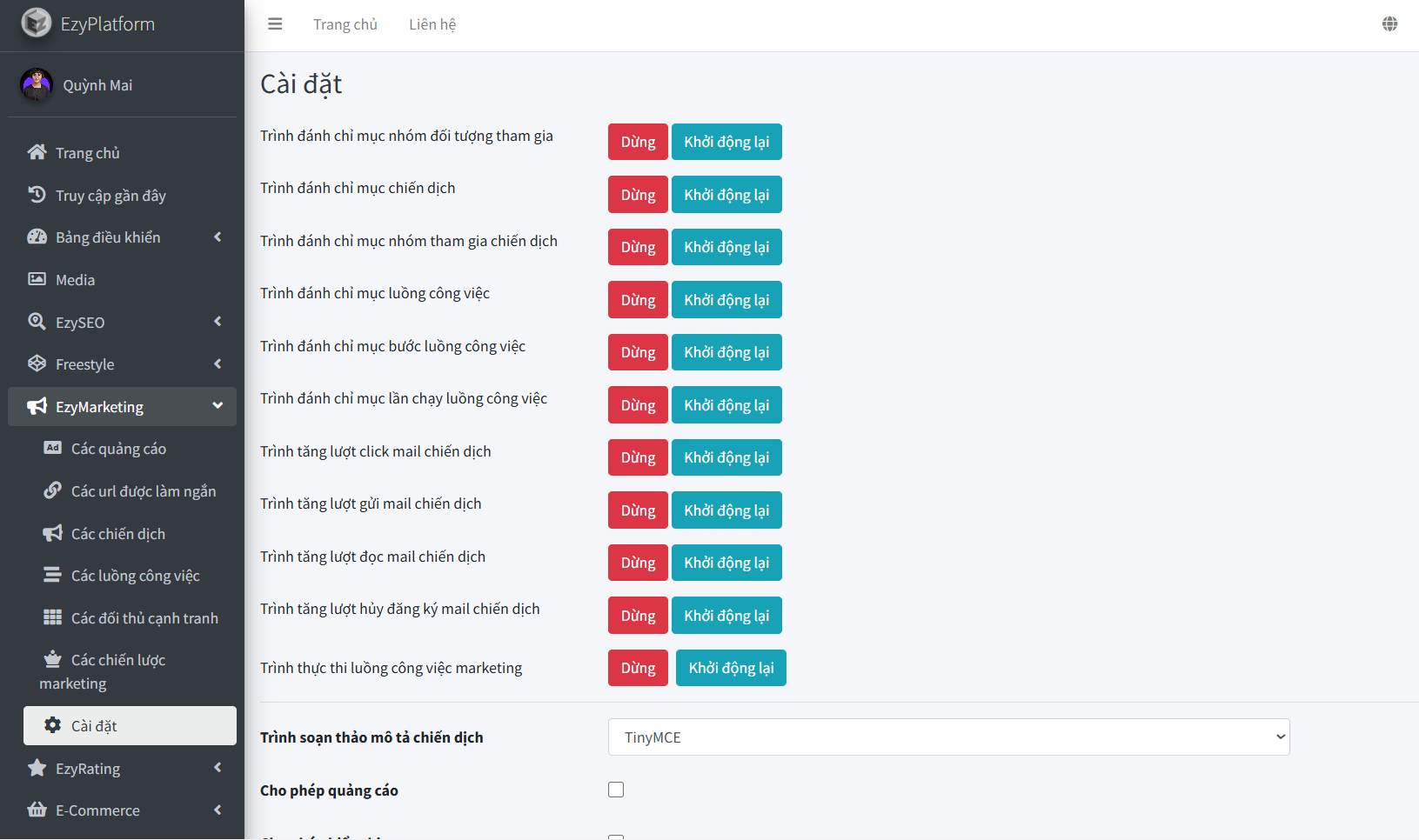Restart the thực thi luồng công việc marketing
Image resolution: width=1419 pixels, height=840 pixels.
(731, 668)
